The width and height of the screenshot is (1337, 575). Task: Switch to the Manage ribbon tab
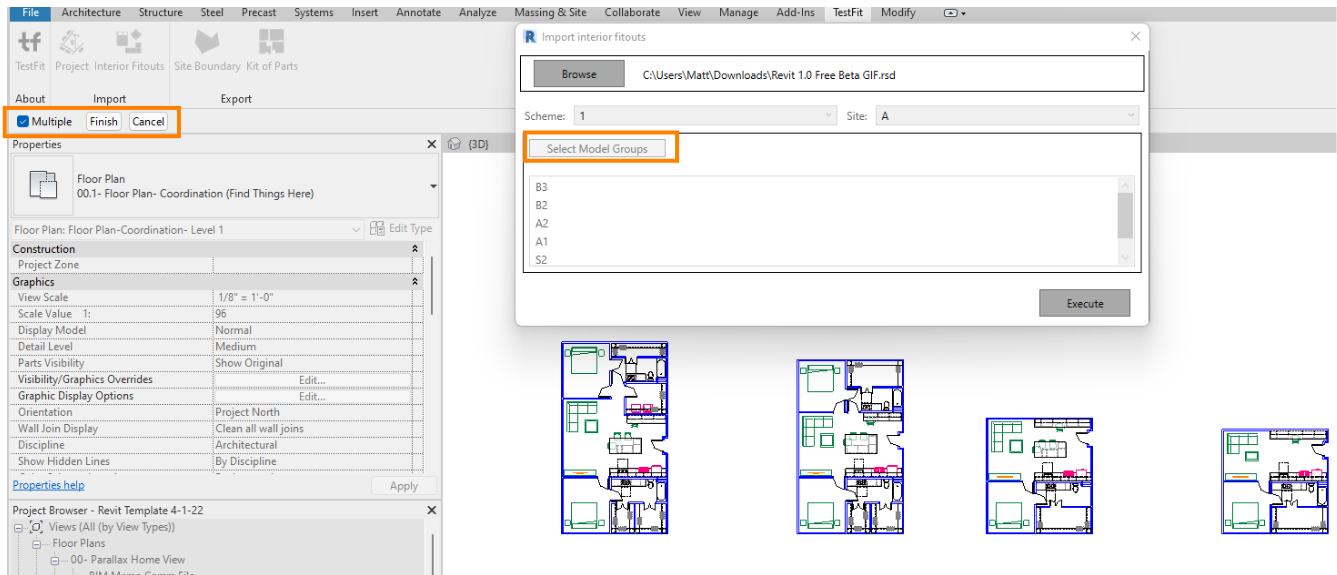pyautogui.click(x=739, y=13)
